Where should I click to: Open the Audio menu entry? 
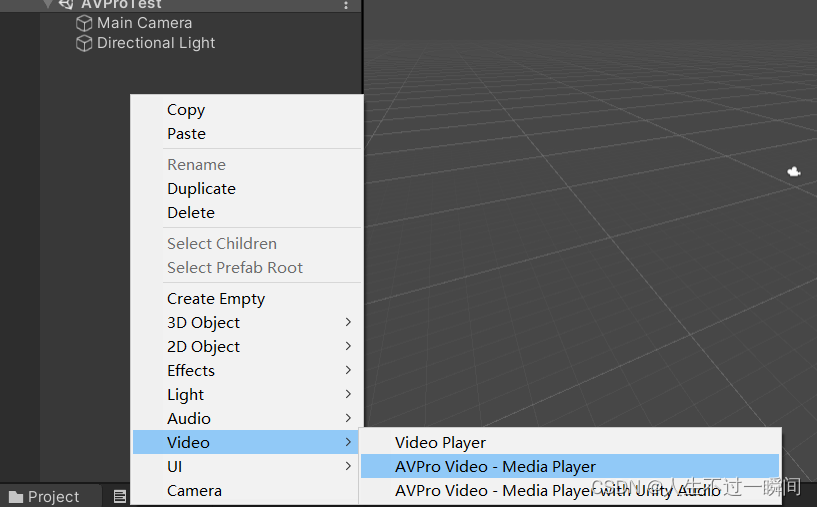point(246,418)
